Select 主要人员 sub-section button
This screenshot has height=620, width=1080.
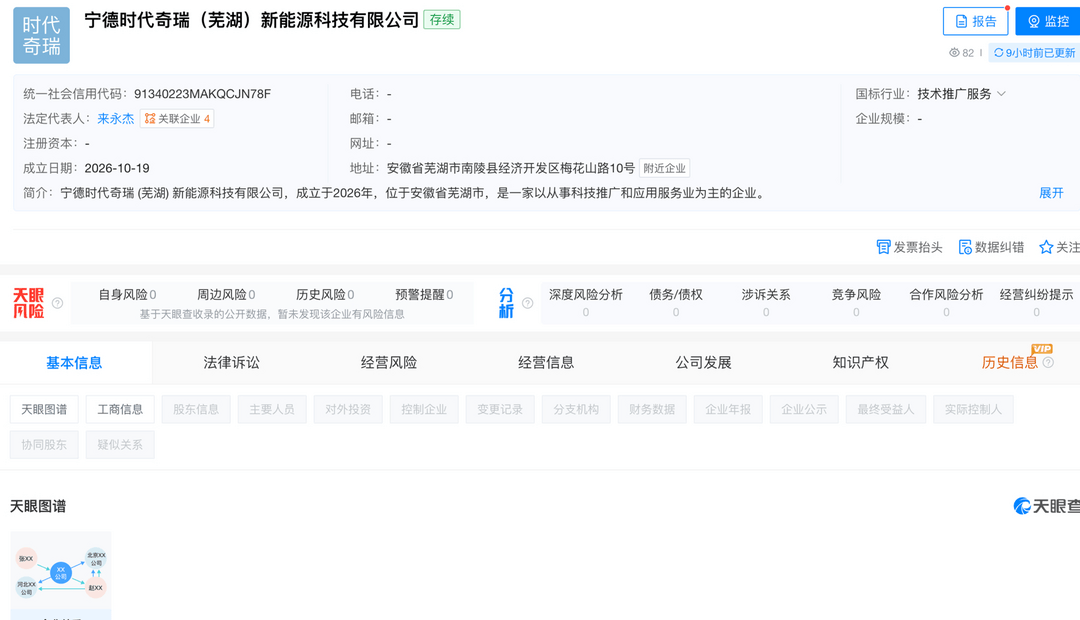272,409
